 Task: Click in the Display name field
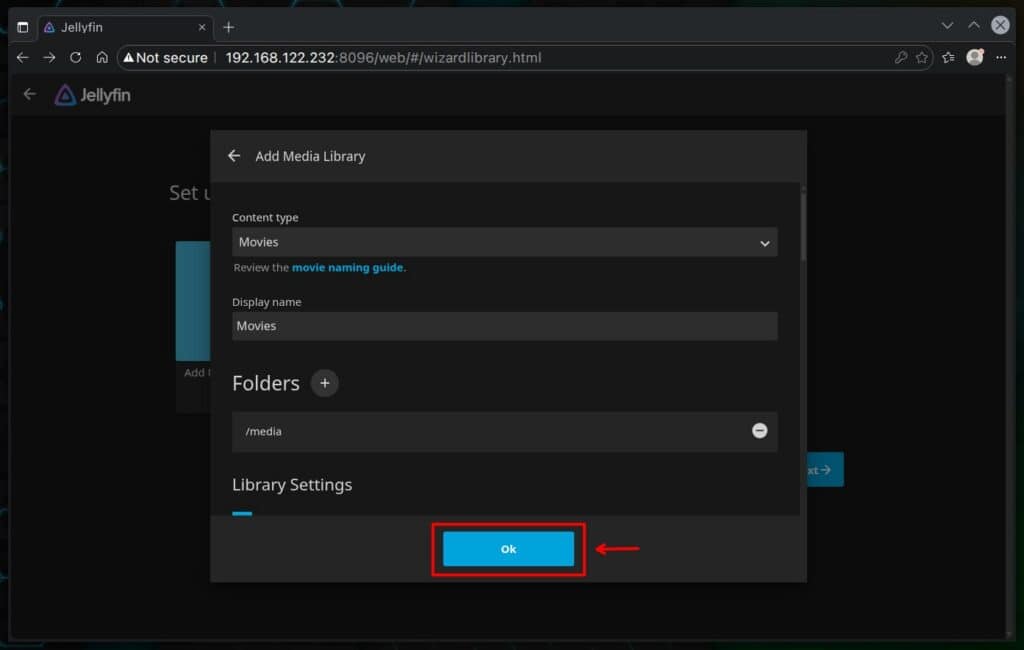click(504, 326)
